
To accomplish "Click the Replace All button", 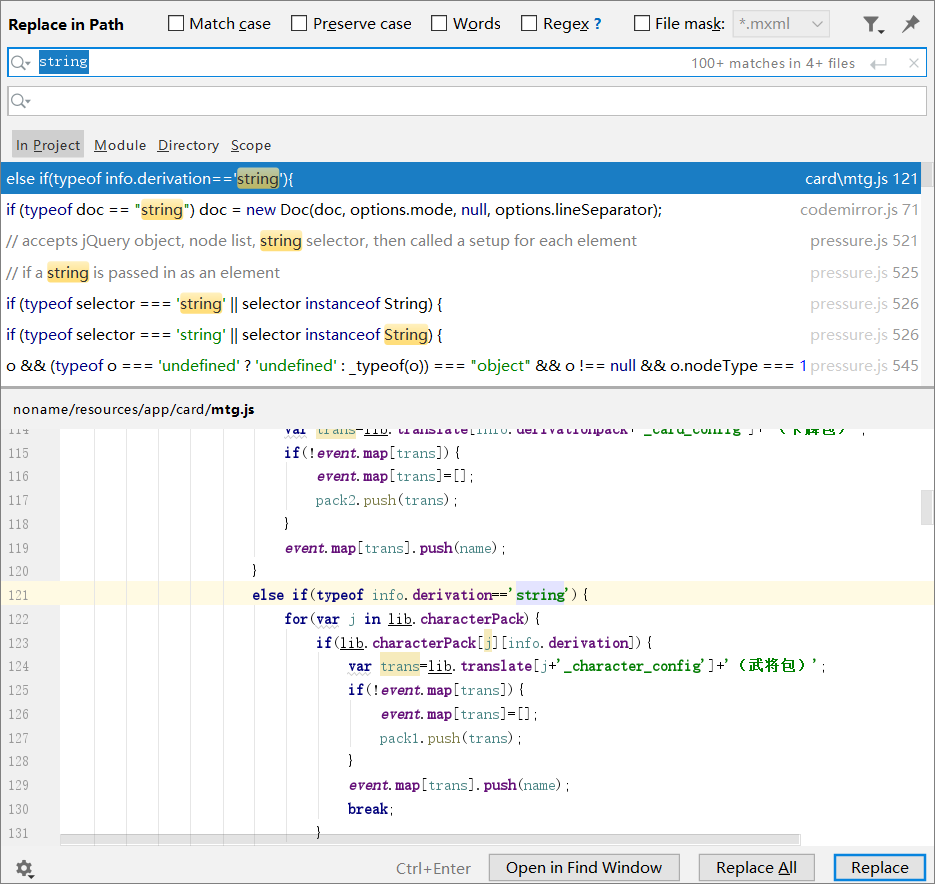I will pyautogui.click(x=756, y=867).
